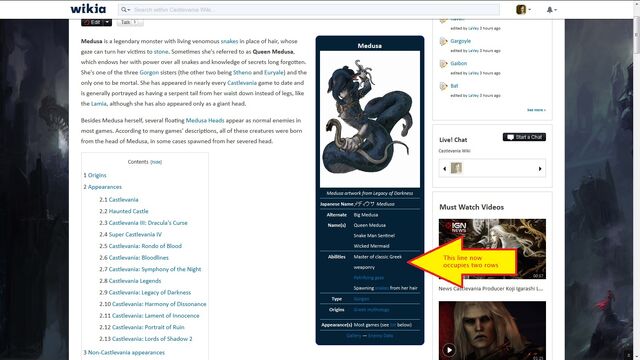Image resolution: width=640 pixels, height=360 pixels.
Task: Click the Start a Chat button
Action: pyautogui.click(x=524, y=137)
